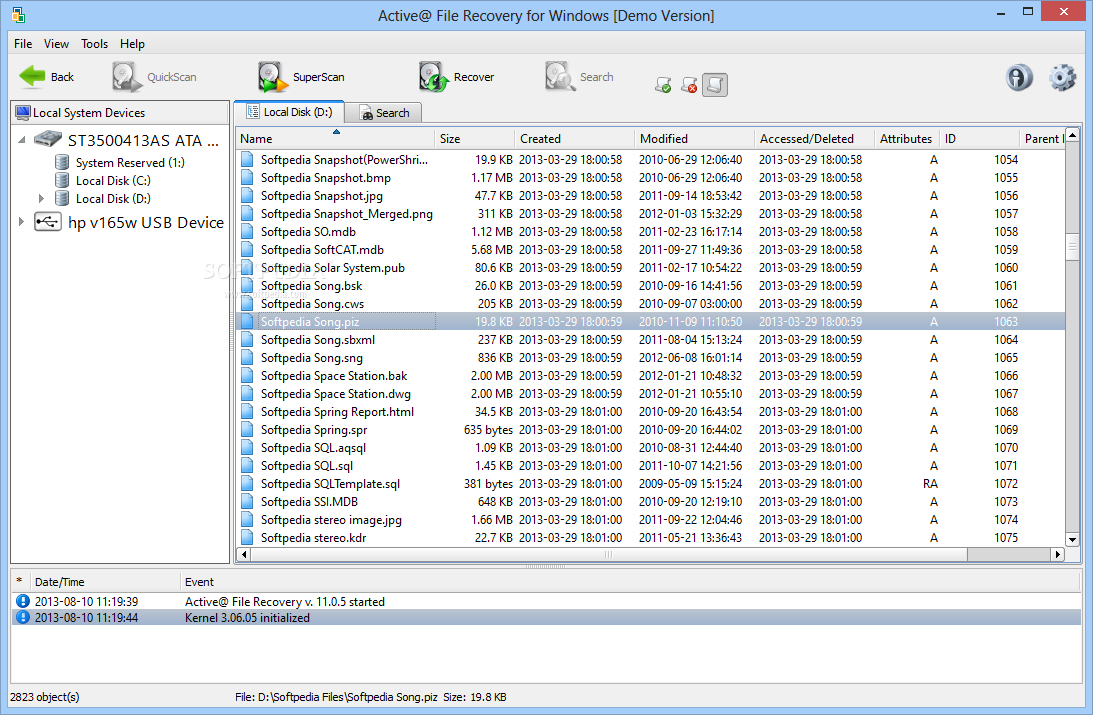
Task: Click the file list scroll down arrow
Action: [x=1072, y=539]
